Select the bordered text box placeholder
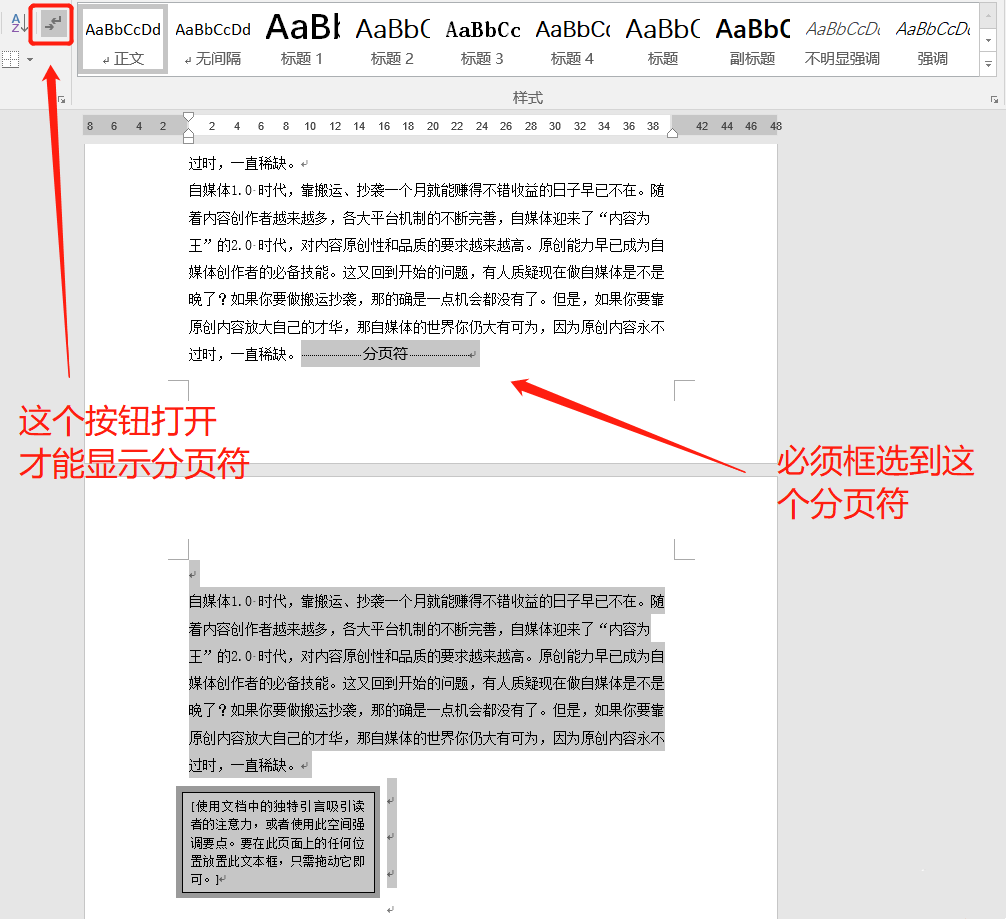1006x919 pixels. coord(277,840)
